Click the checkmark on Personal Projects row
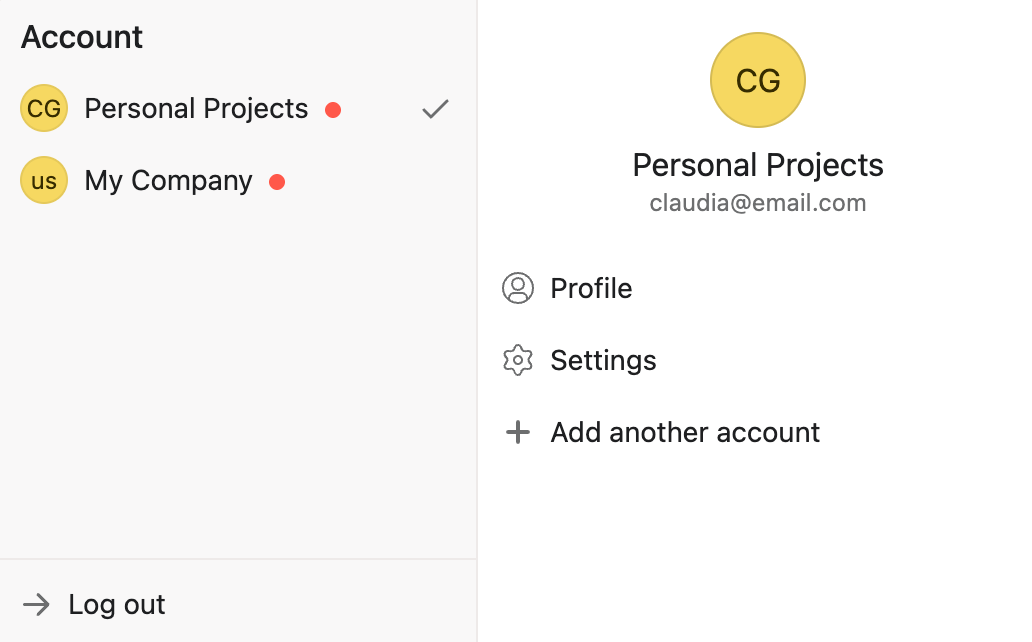Viewport: 1032px width, 642px height. tap(435, 109)
